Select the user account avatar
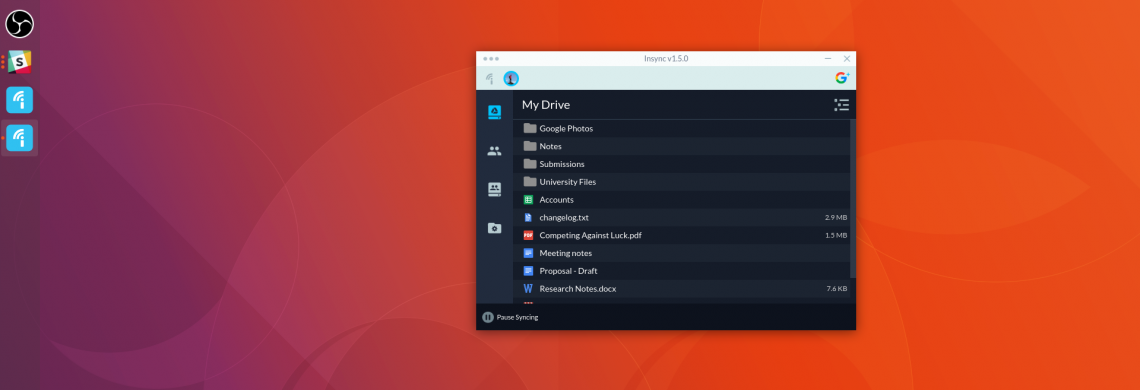 [511, 79]
